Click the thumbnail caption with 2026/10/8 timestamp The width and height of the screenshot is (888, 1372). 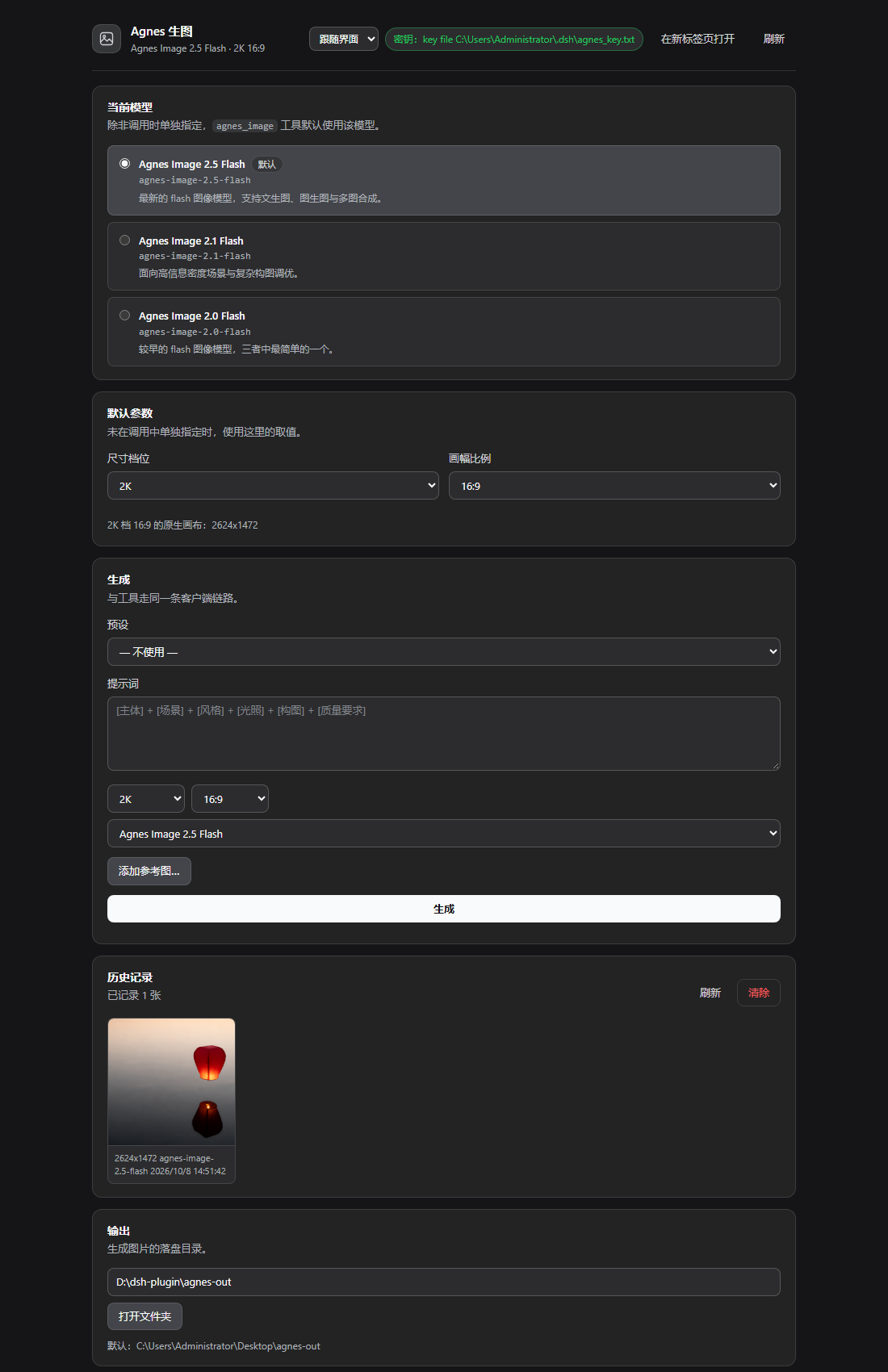pyautogui.click(x=170, y=1165)
